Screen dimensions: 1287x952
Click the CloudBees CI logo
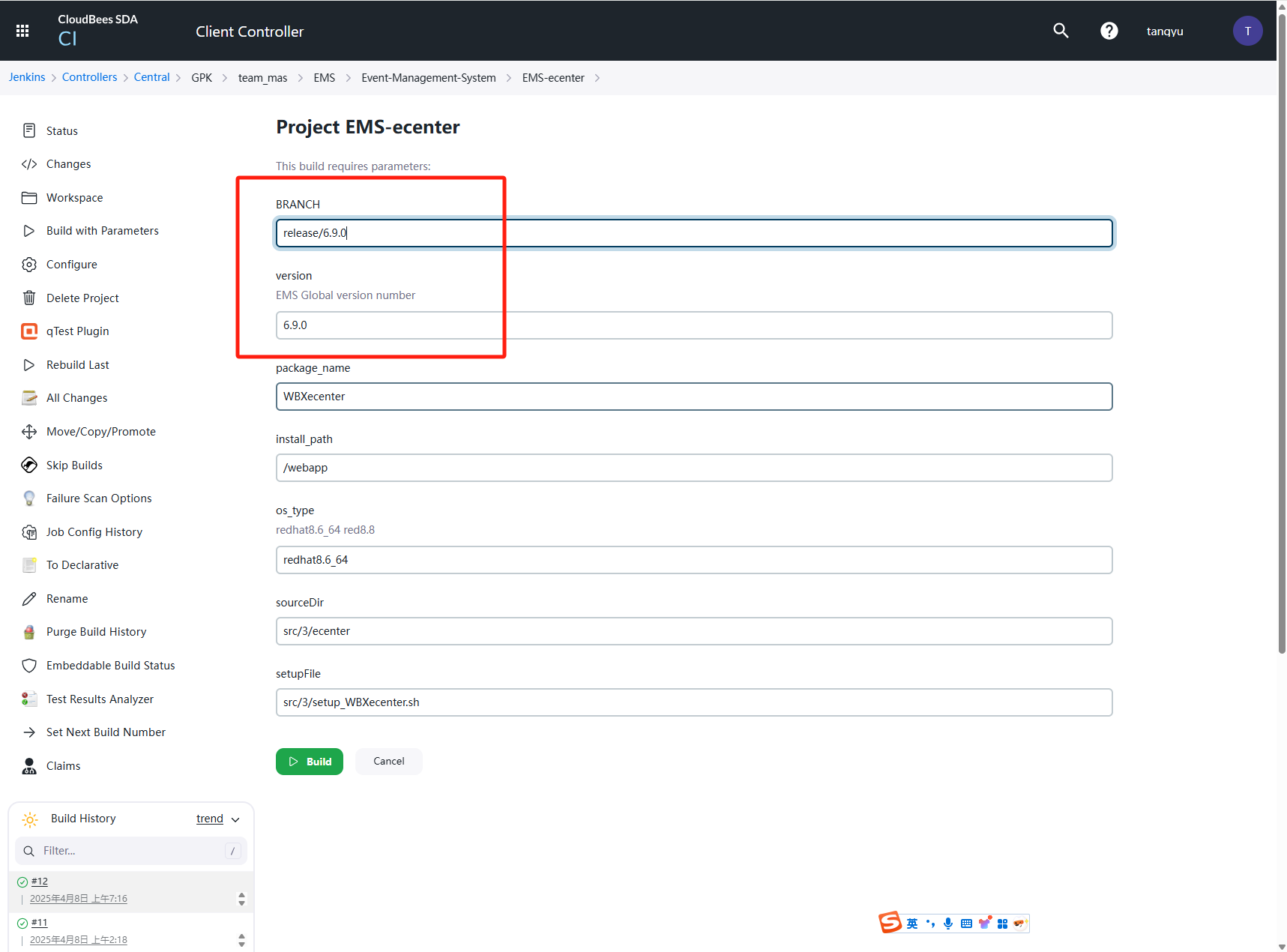coord(97,30)
